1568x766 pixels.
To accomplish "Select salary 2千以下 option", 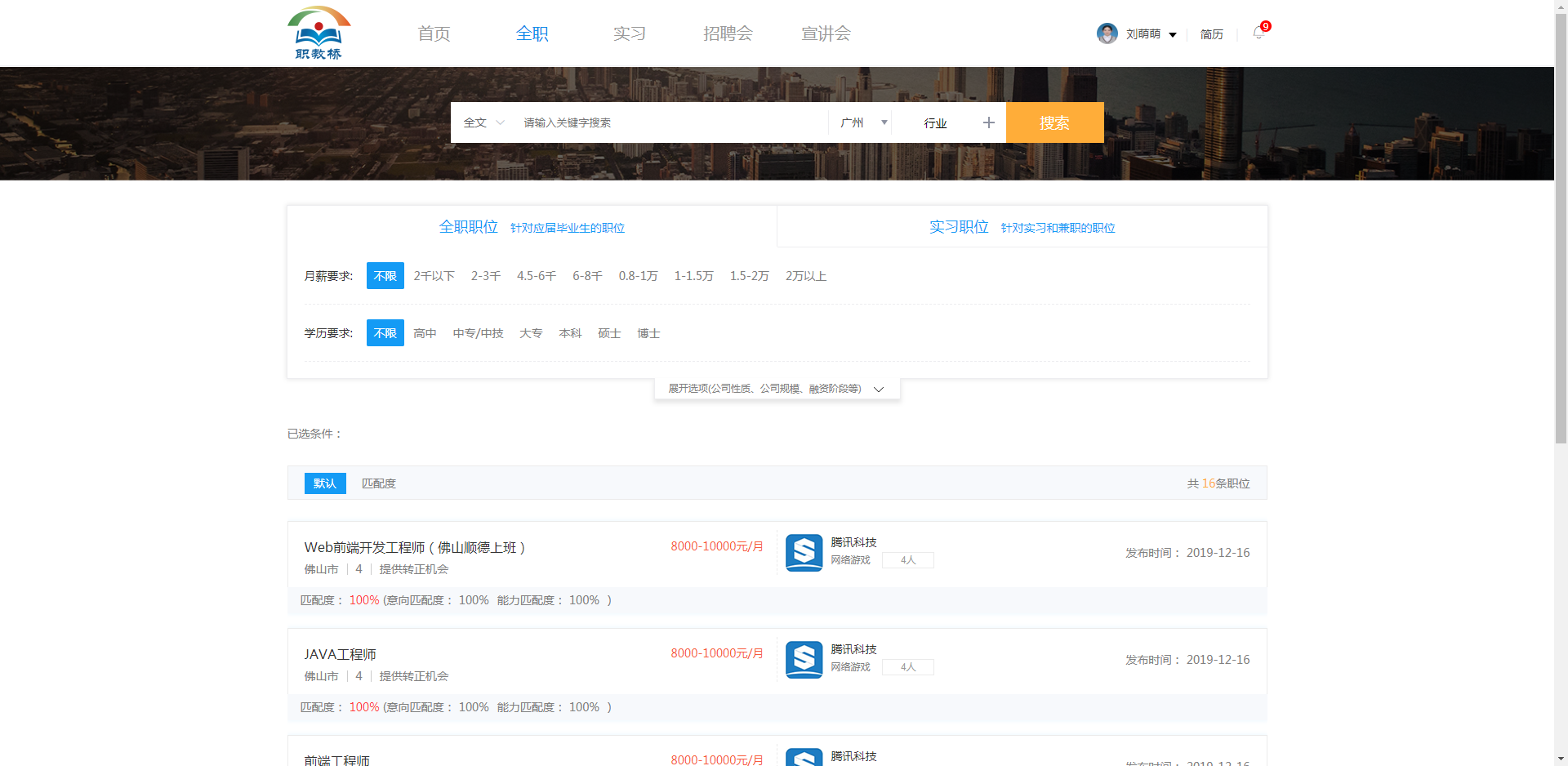I will coord(434,276).
